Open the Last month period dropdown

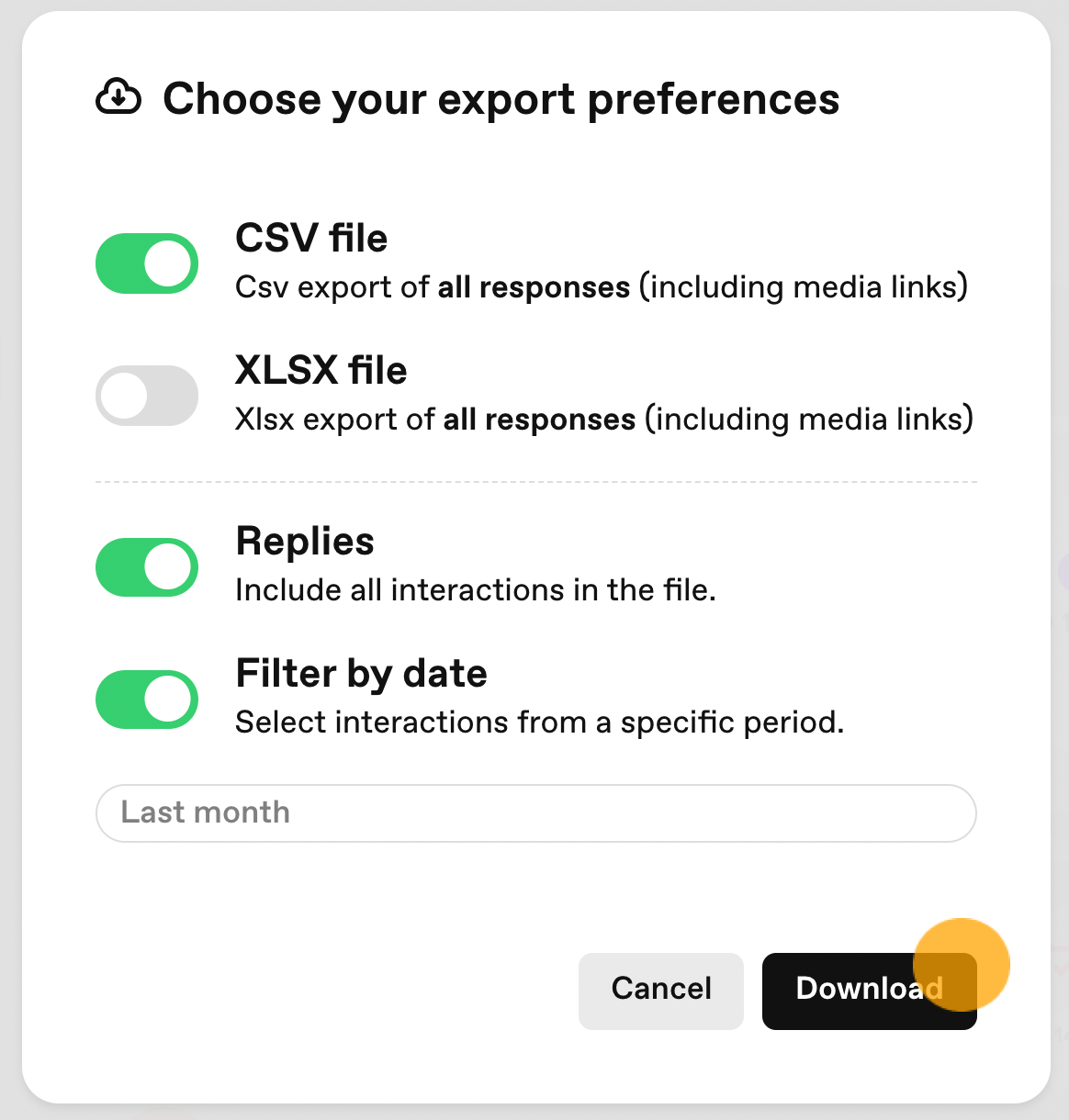(535, 812)
